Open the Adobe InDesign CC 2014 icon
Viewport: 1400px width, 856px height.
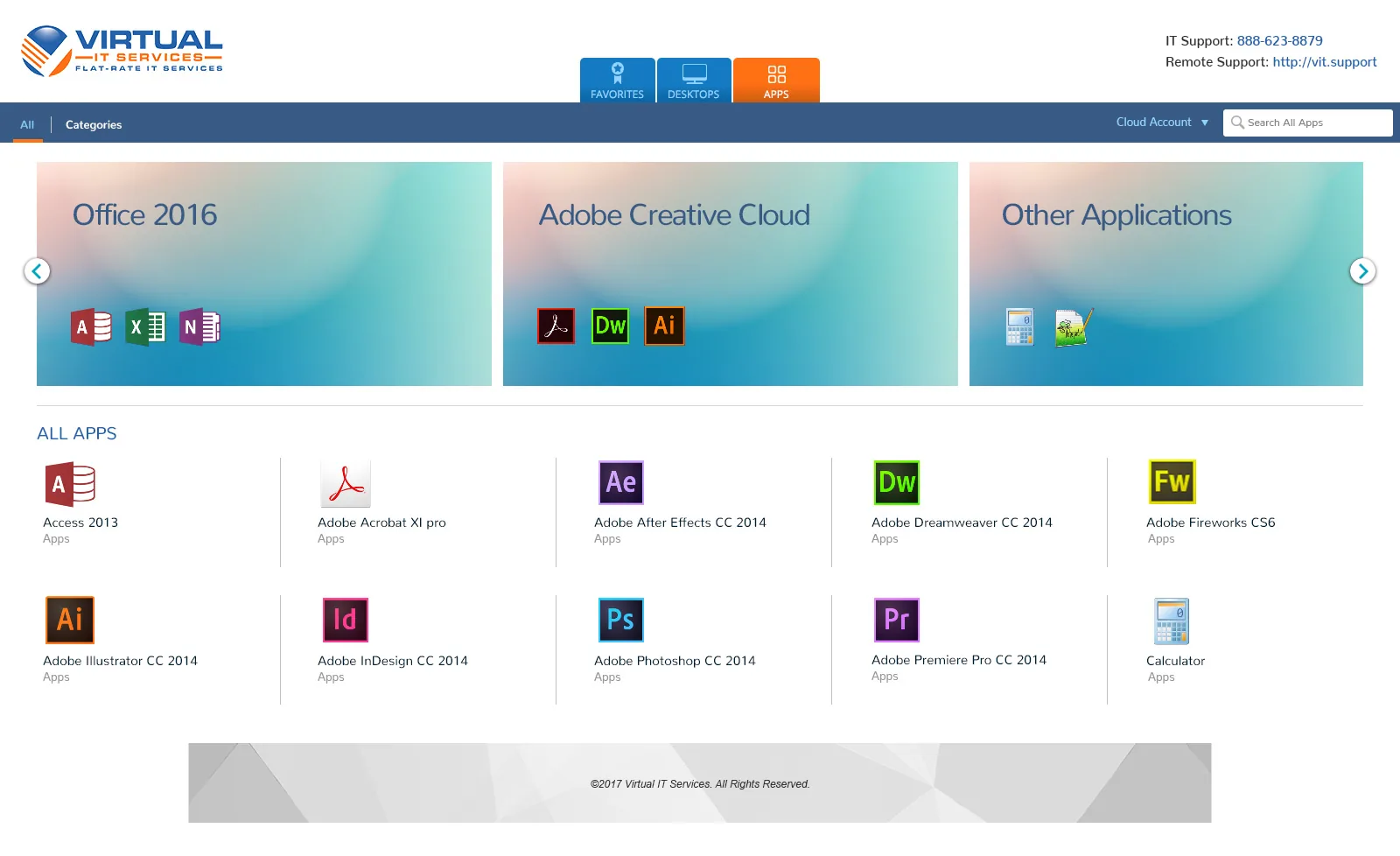[346, 620]
